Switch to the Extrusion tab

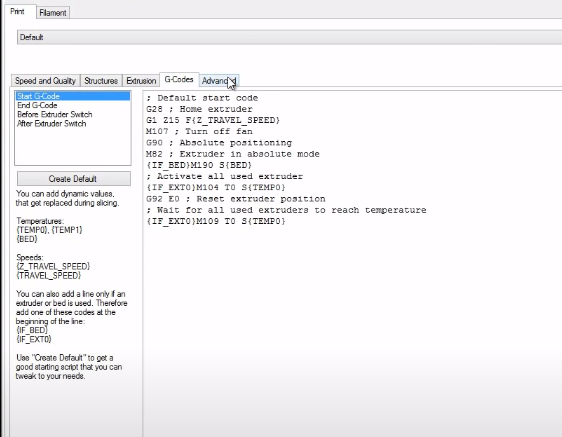click(x=141, y=81)
